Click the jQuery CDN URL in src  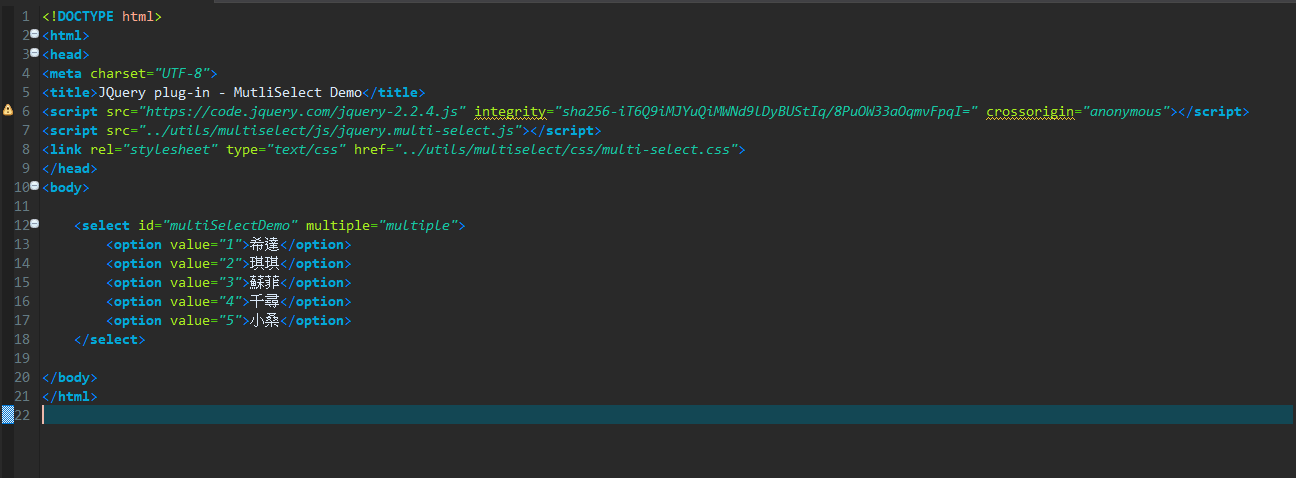[x=303, y=111]
